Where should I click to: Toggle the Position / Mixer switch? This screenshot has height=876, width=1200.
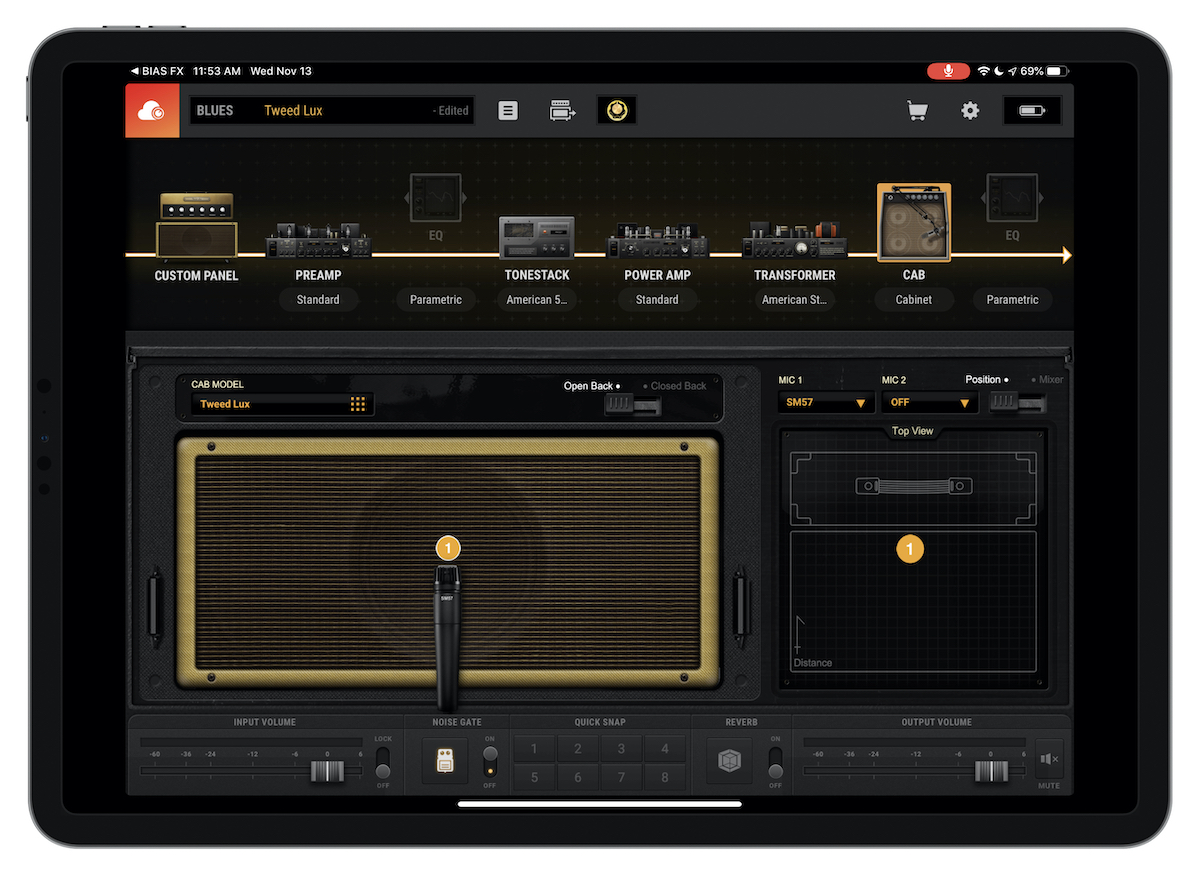click(1018, 402)
